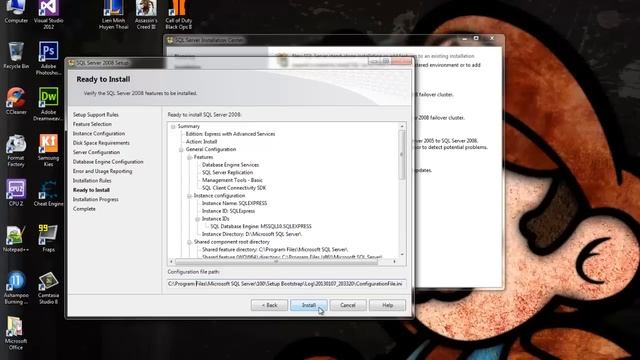Viewport: 640px width, 360px height.
Task: Open Assassin's Creed III shortcut
Action: 146,15
